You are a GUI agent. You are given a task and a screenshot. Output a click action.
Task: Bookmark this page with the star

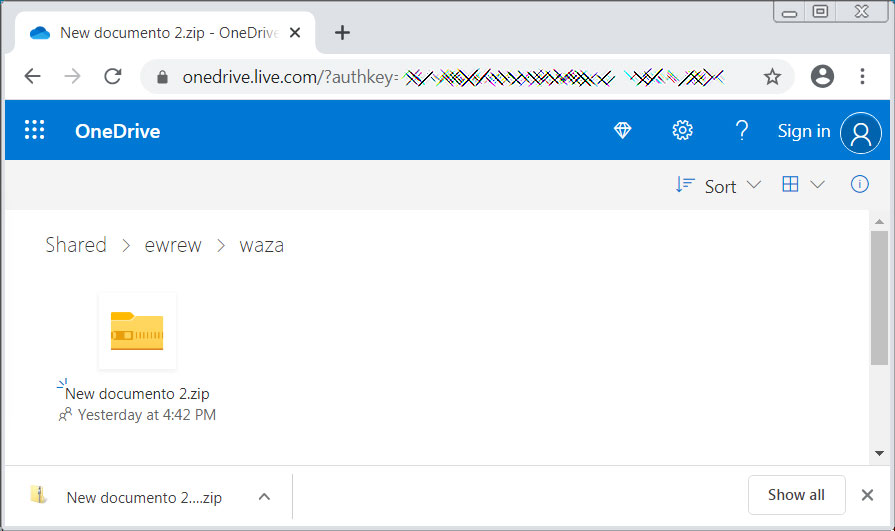(772, 77)
